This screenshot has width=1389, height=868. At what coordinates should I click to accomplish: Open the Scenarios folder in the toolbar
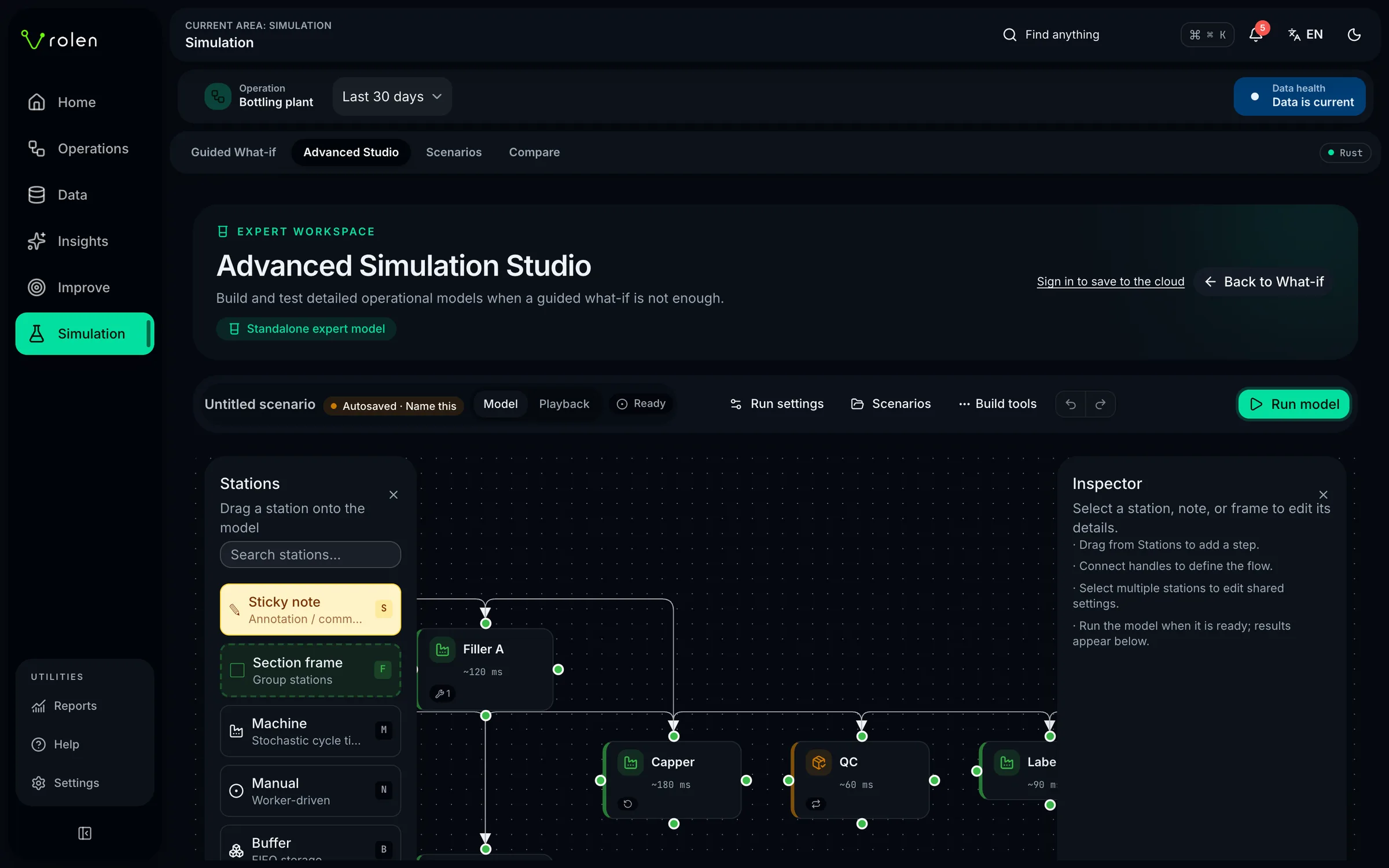click(891, 404)
